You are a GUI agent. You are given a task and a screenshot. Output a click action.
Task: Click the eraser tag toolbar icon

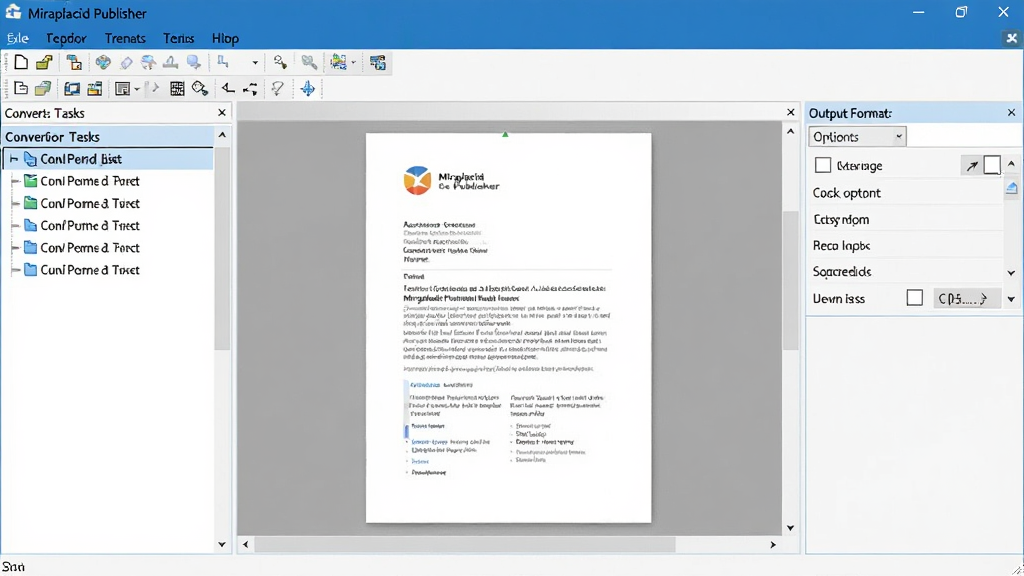pos(126,62)
